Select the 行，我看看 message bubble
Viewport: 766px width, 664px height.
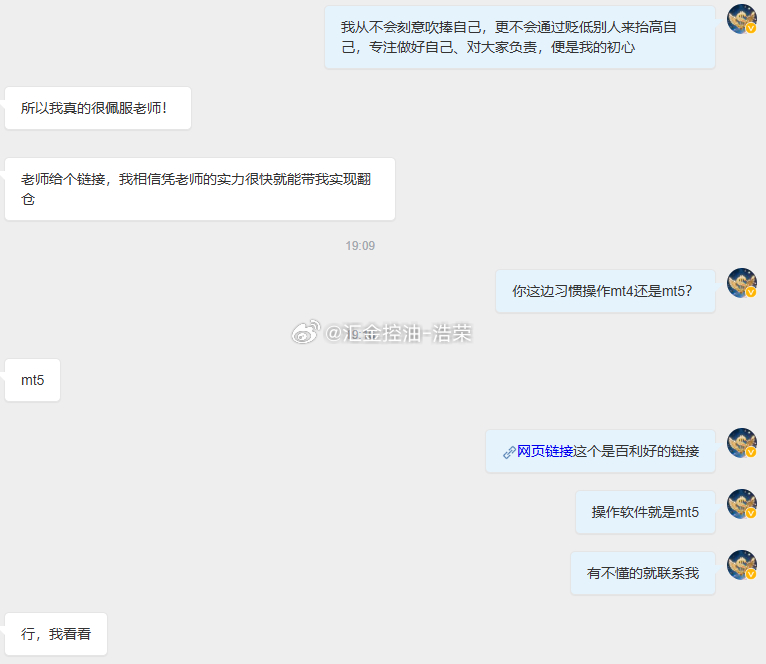click(56, 634)
